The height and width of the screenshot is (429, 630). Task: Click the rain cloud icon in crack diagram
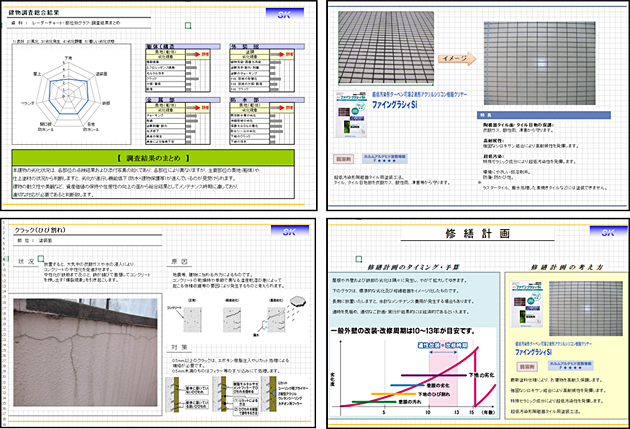[x=297, y=301]
